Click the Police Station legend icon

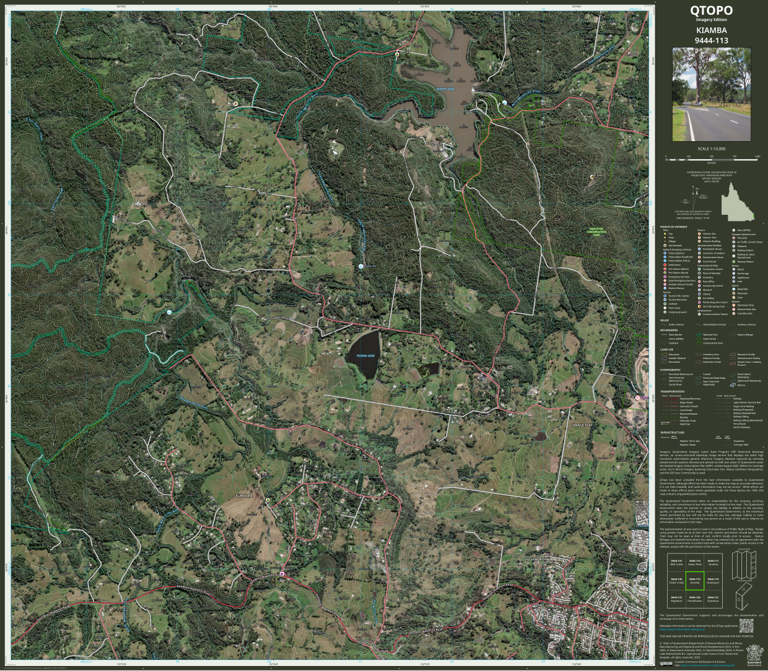(x=665, y=253)
